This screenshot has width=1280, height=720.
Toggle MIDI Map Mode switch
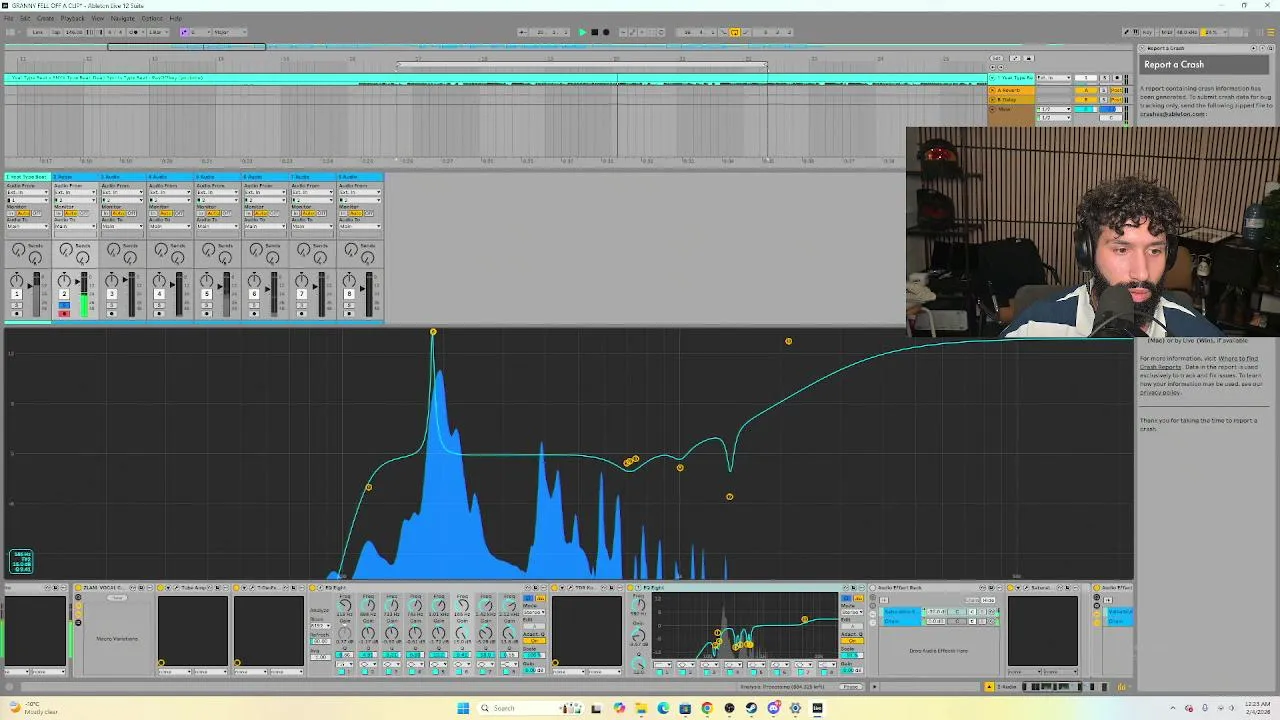(1167, 32)
